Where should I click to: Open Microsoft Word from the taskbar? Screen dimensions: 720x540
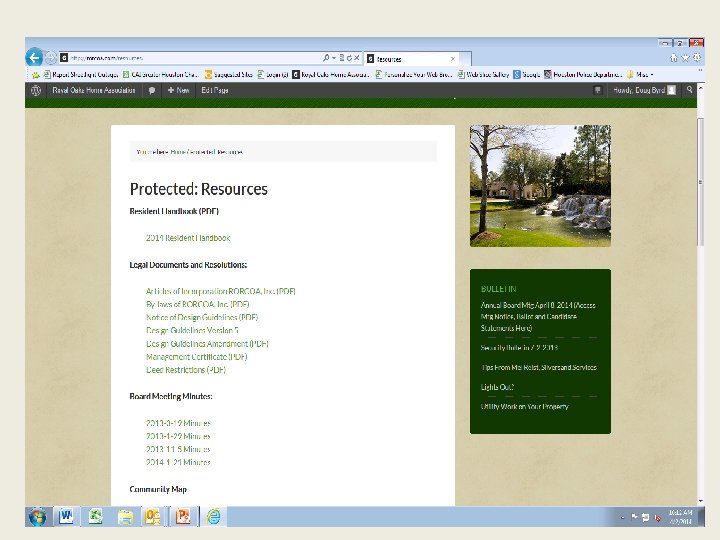tap(67, 517)
